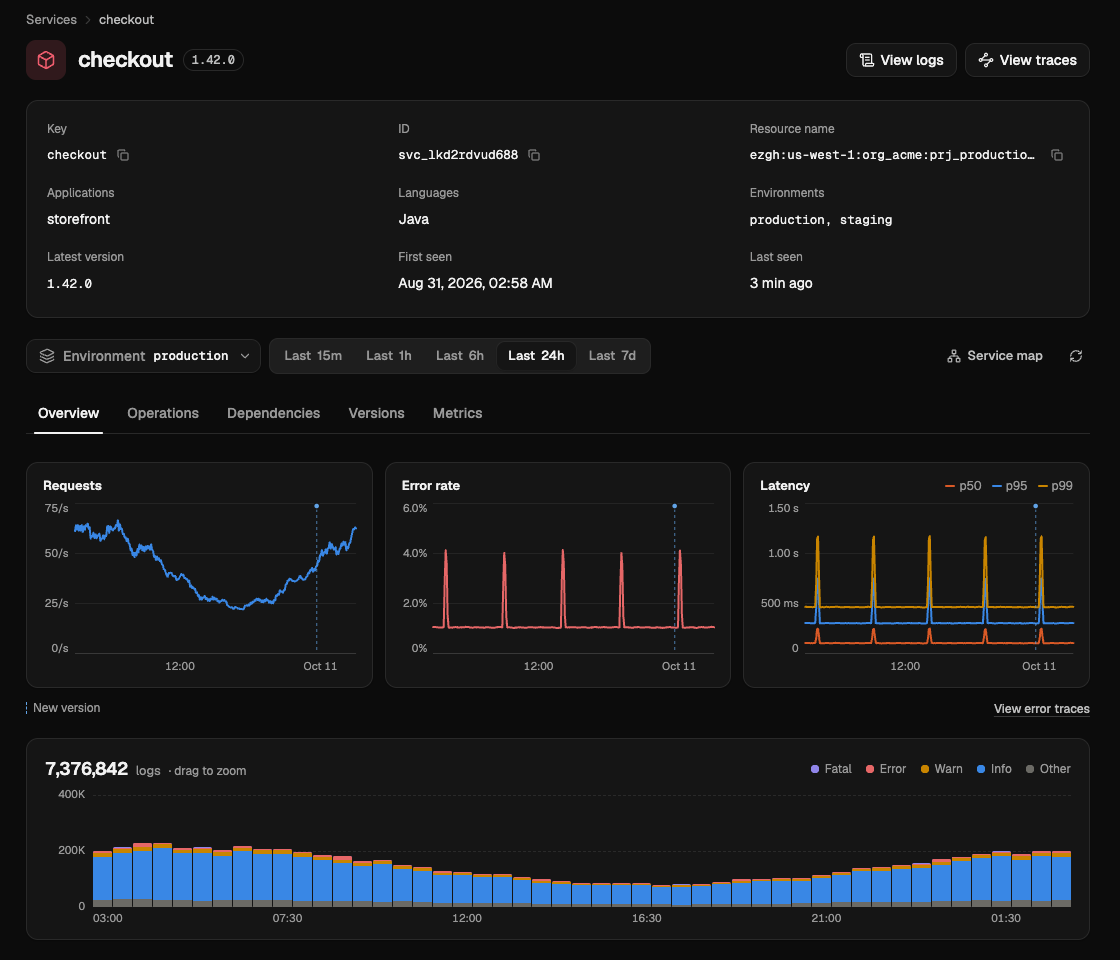Click the production, staging environments value
The width and height of the screenshot is (1120, 960).
[x=821, y=220]
